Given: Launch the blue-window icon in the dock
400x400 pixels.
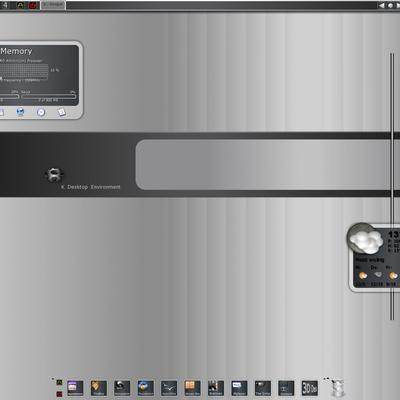Looking at the screenshot, I should [239, 388].
